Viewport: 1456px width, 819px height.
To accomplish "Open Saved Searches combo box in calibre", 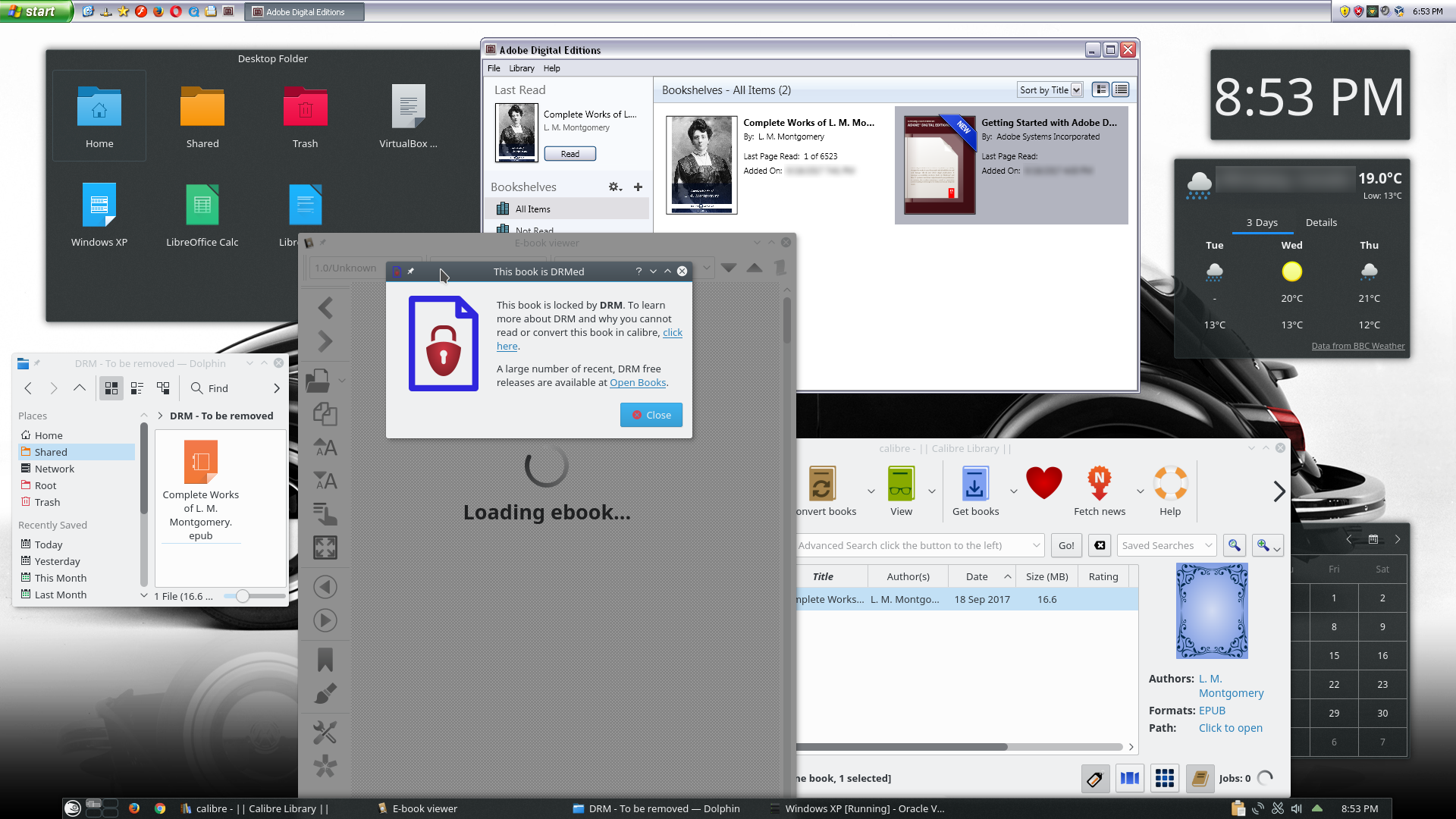I will click(1166, 545).
